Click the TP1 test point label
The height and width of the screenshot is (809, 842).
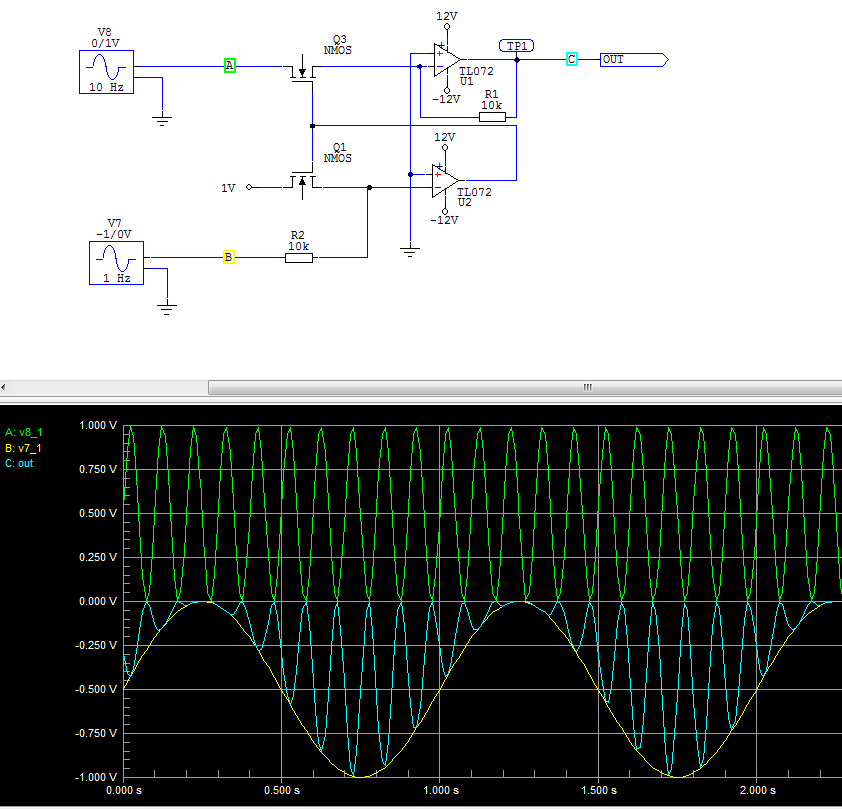(x=517, y=46)
